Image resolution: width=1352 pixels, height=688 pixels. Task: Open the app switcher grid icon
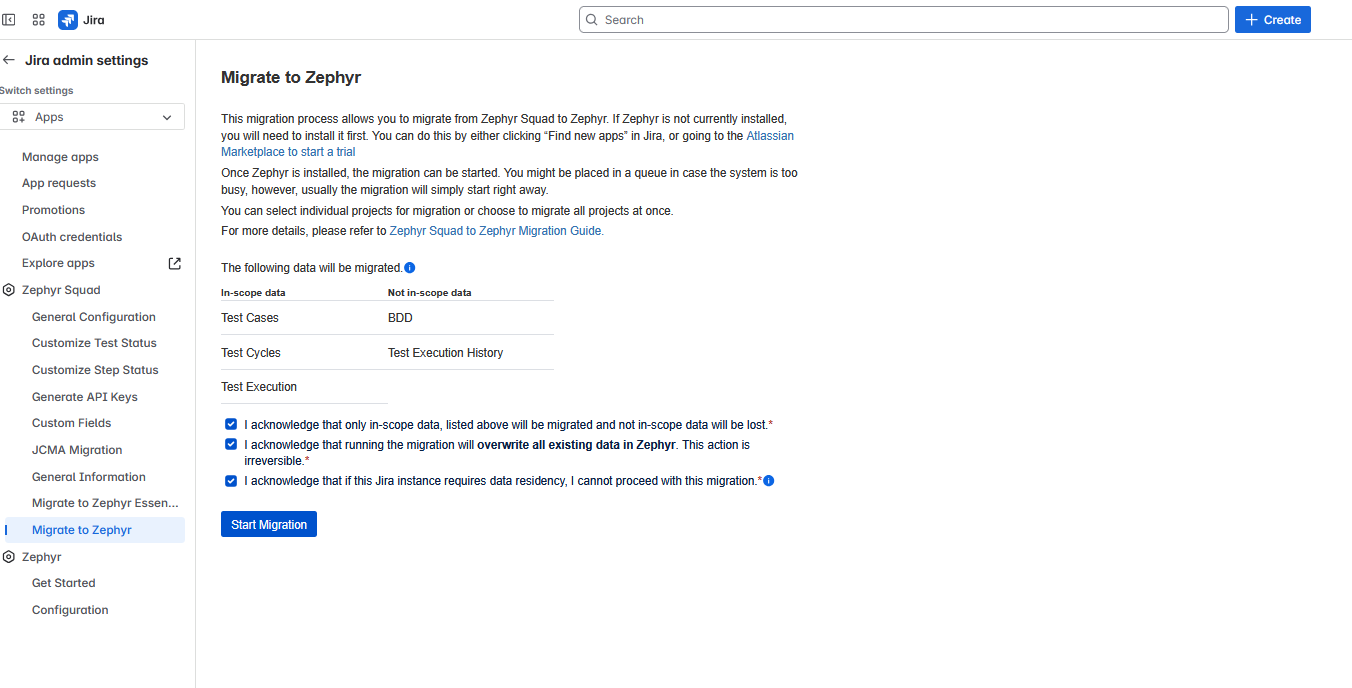click(39, 20)
